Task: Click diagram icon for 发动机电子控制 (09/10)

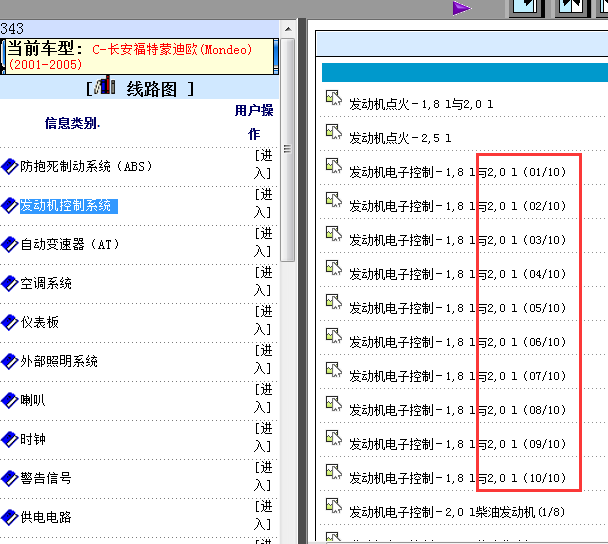Action: pos(334,438)
